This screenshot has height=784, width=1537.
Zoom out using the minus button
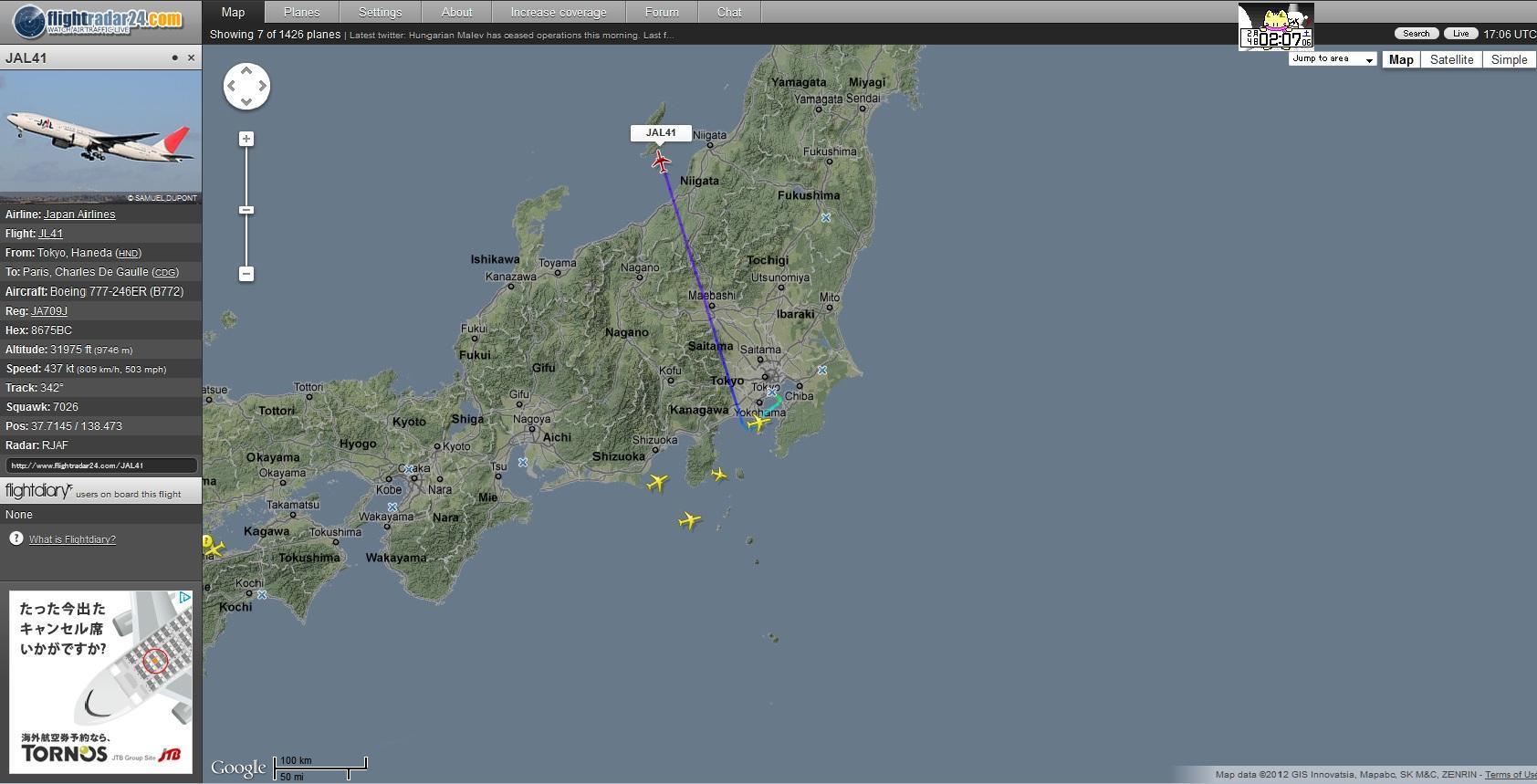tap(246, 274)
